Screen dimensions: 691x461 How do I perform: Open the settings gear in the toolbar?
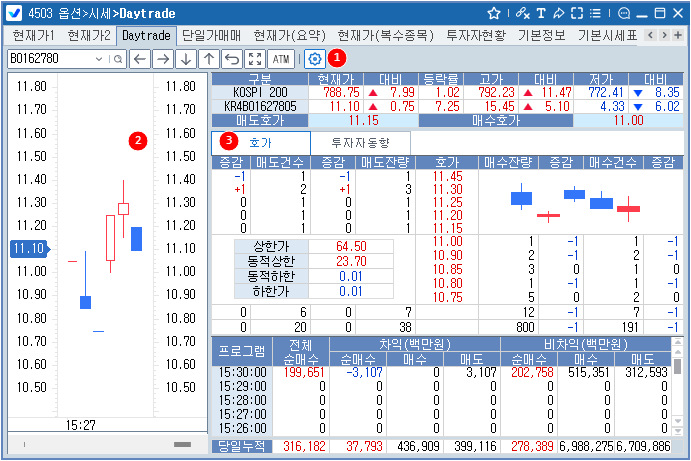[314, 59]
